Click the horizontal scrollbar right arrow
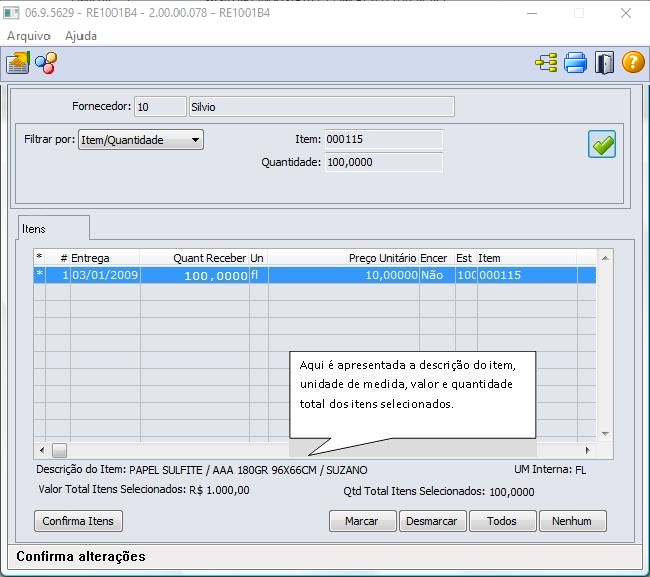 pos(587,450)
